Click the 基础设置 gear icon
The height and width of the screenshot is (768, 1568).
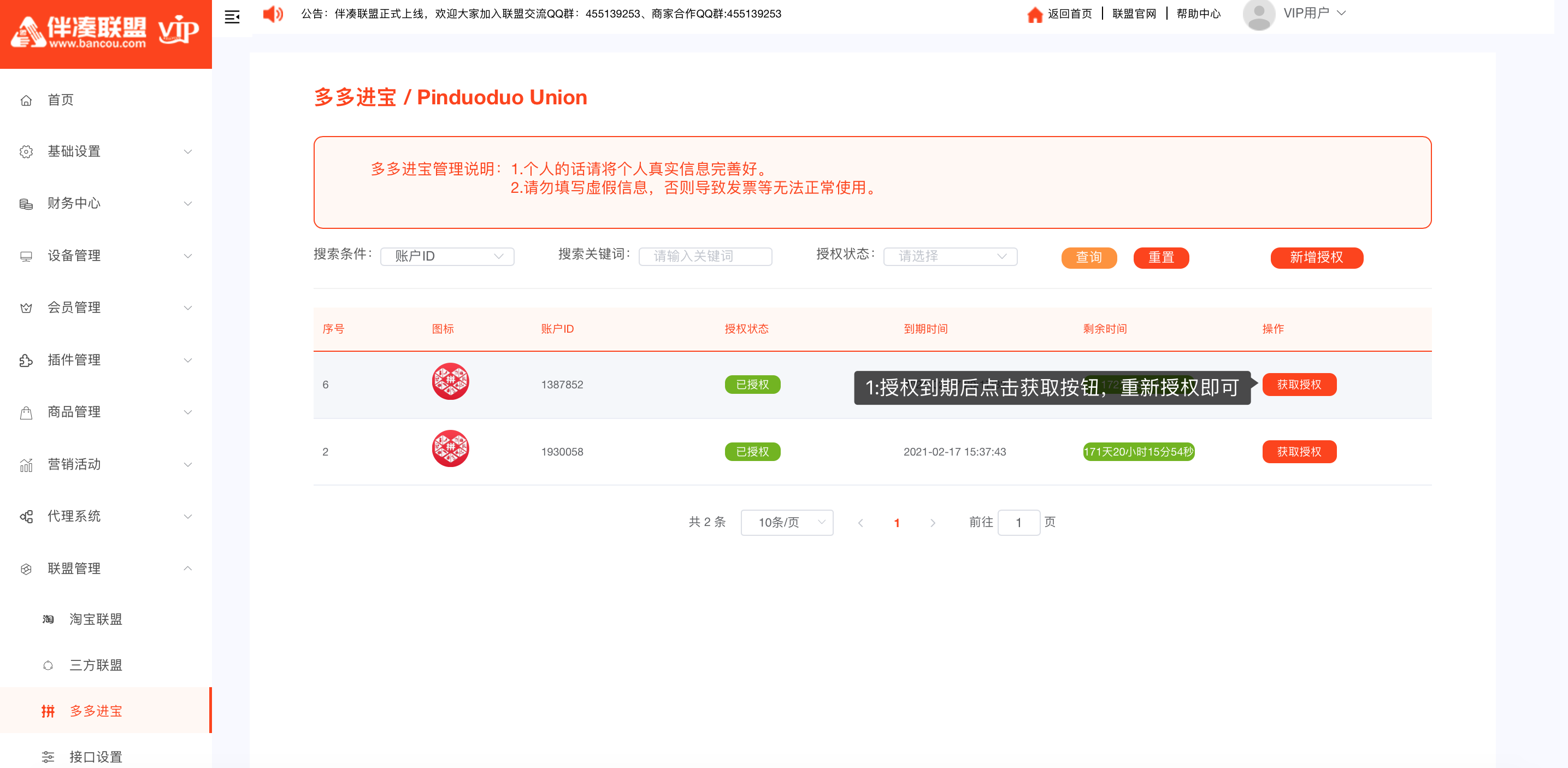[26, 151]
